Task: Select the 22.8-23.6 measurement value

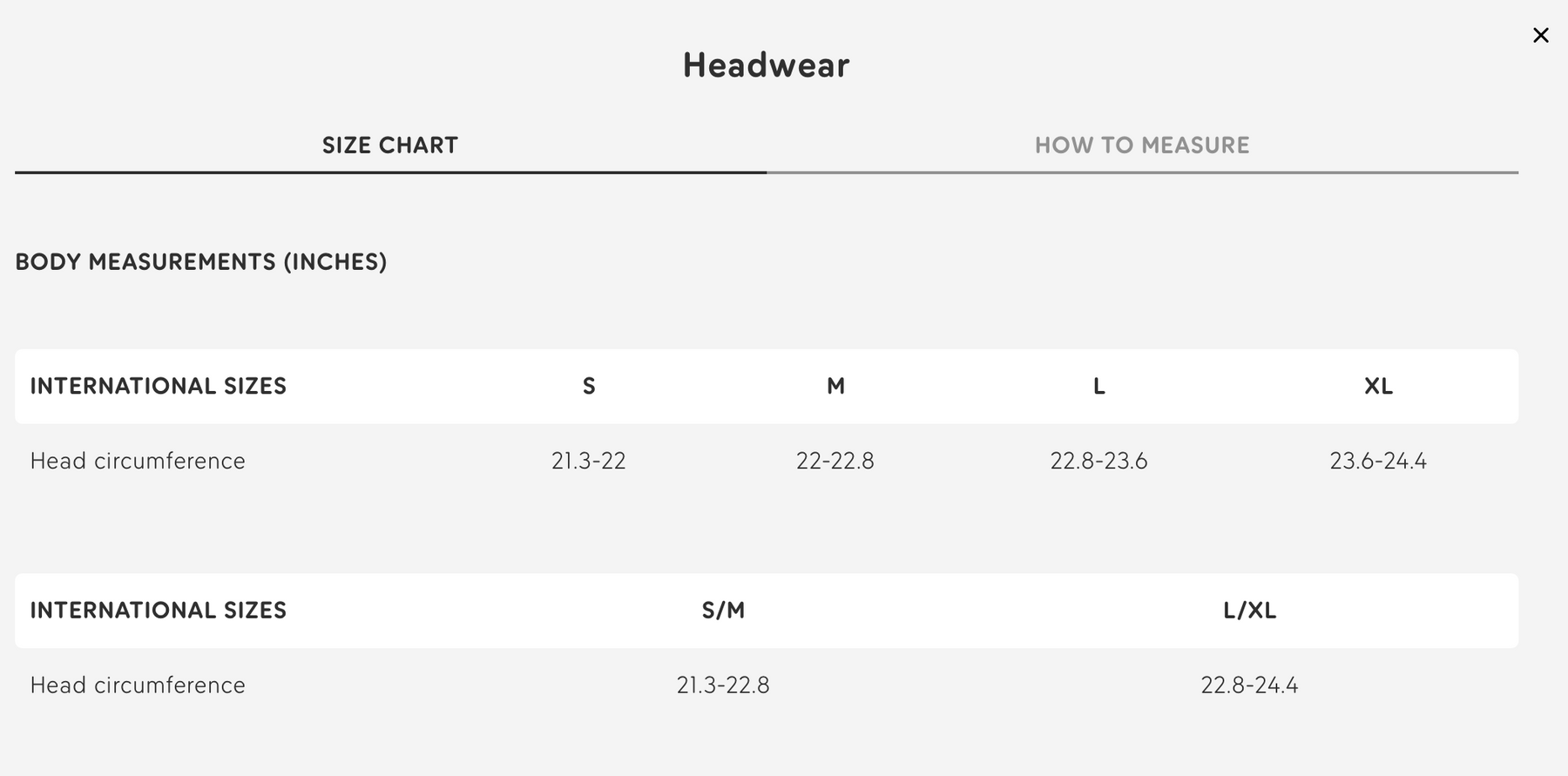Action: (x=1098, y=461)
